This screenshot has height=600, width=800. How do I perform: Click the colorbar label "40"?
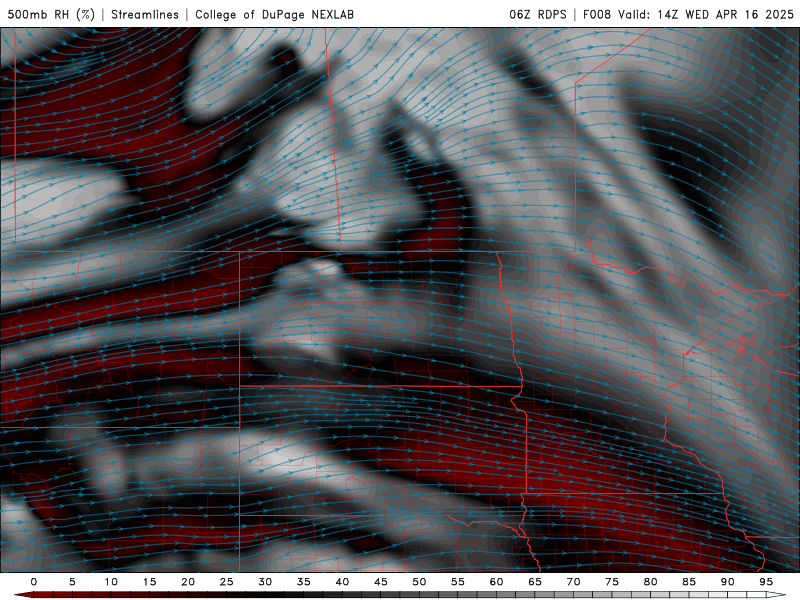pyautogui.click(x=342, y=582)
